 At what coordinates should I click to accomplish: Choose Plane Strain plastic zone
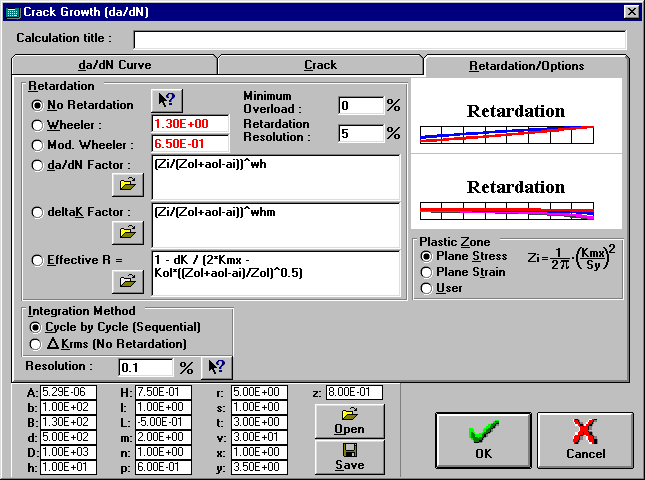click(427, 272)
